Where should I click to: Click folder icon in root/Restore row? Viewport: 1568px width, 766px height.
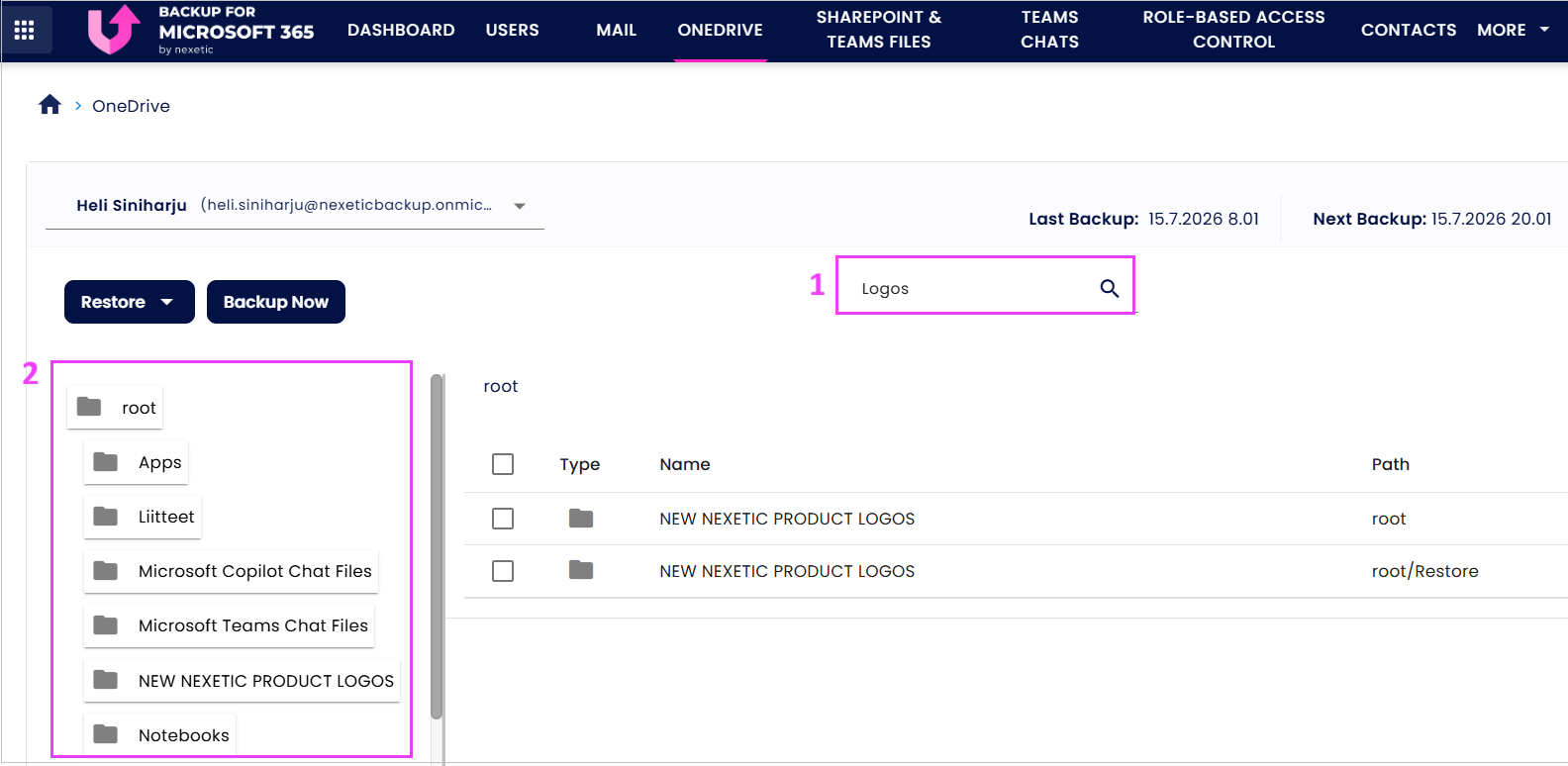(x=581, y=571)
